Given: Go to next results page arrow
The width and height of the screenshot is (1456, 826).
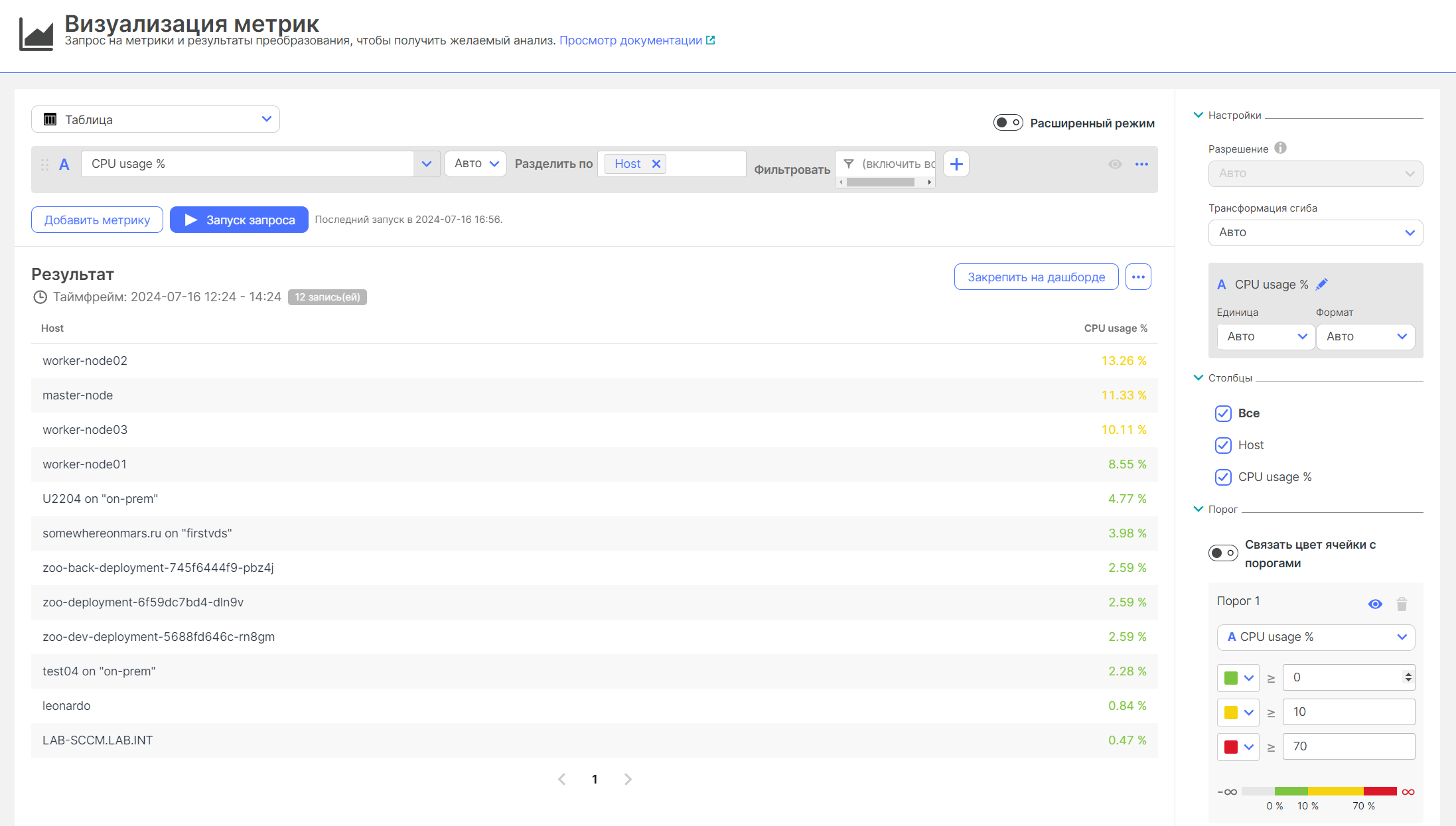Looking at the screenshot, I should pos(628,780).
